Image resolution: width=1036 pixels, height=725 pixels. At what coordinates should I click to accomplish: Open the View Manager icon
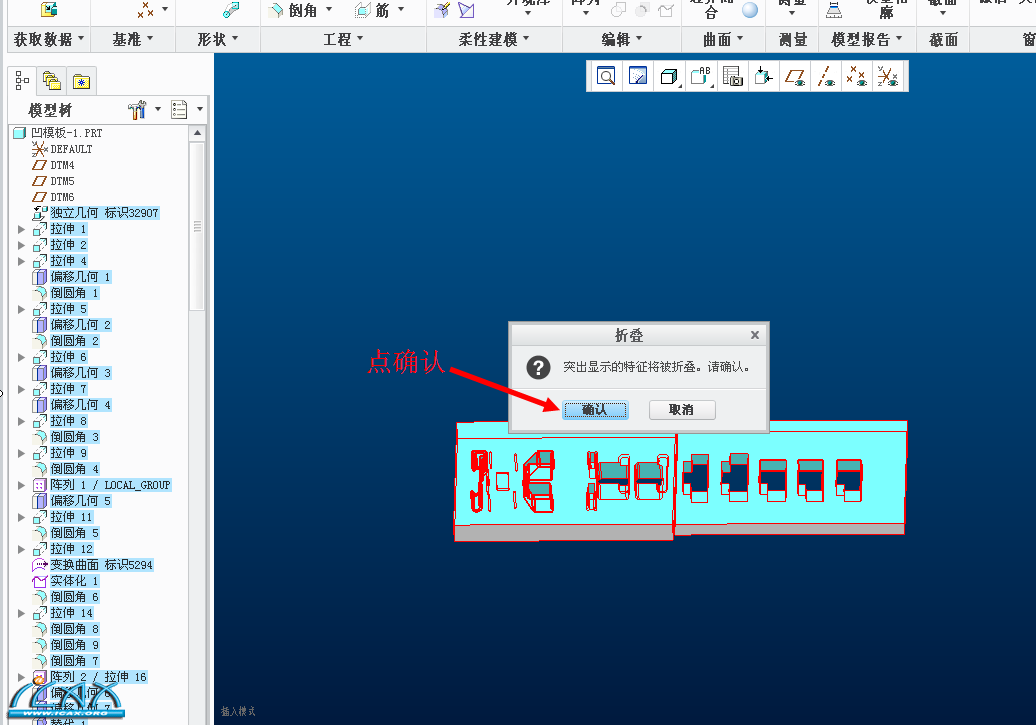point(732,76)
